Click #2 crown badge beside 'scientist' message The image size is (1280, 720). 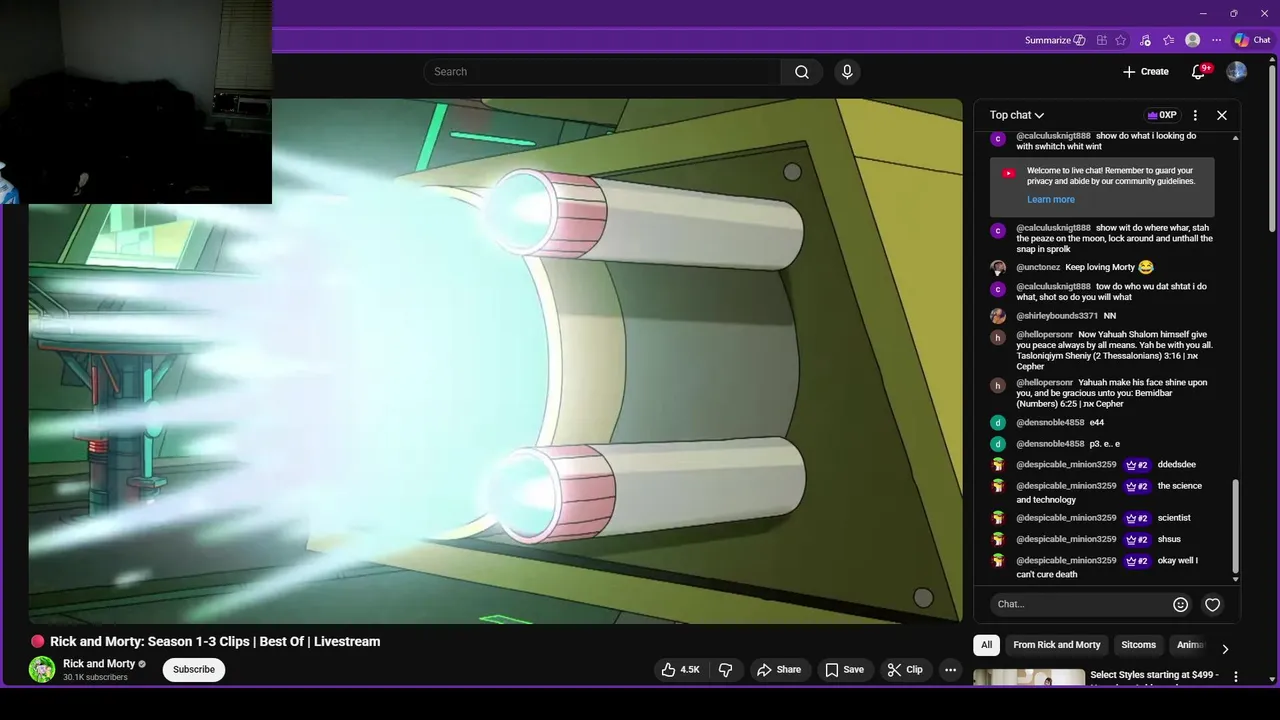point(1137,518)
